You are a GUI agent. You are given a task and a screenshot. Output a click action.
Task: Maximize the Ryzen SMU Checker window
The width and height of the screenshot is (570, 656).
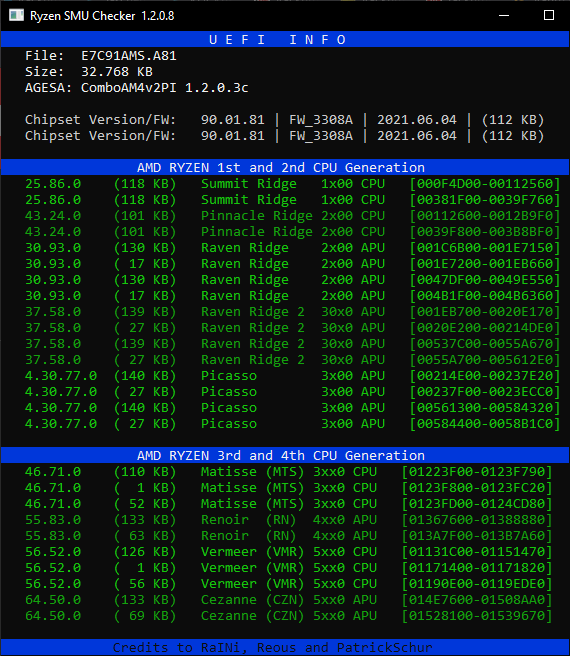point(549,15)
